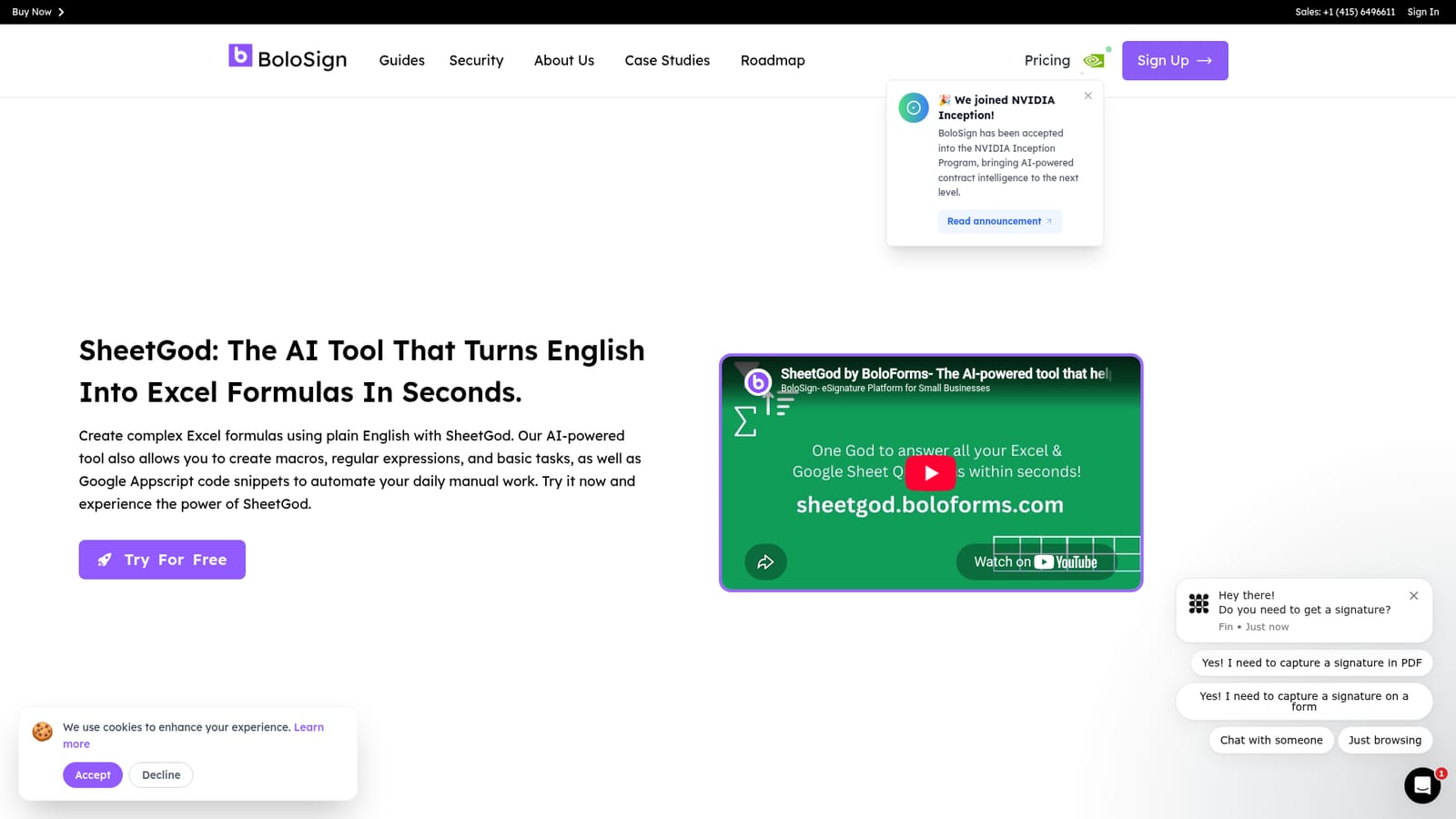Viewport: 1456px width, 819px height.
Task: Accept the cookies
Action: click(93, 775)
